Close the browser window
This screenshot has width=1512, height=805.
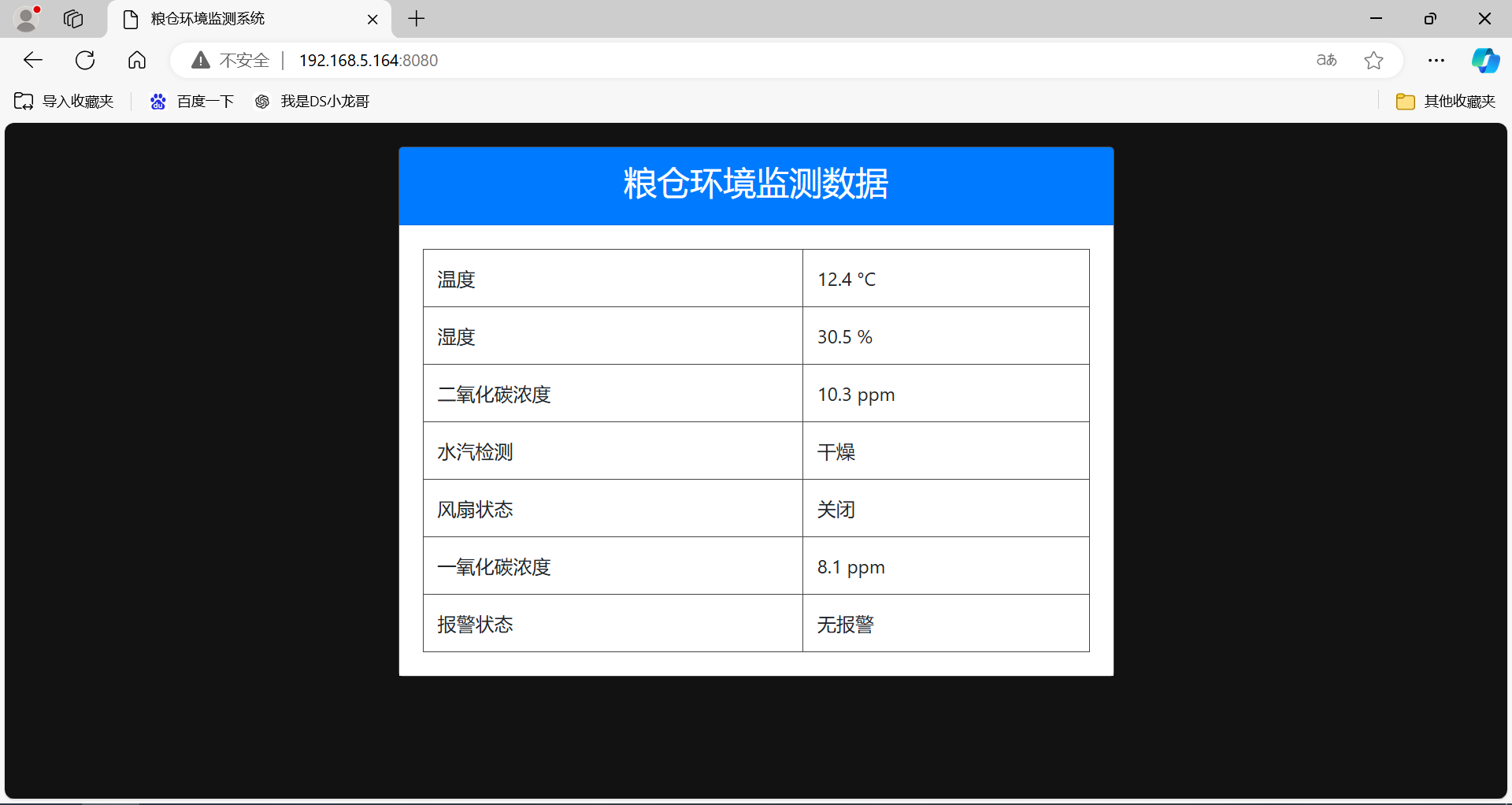pyautogui.click(x=1484, y=19)
